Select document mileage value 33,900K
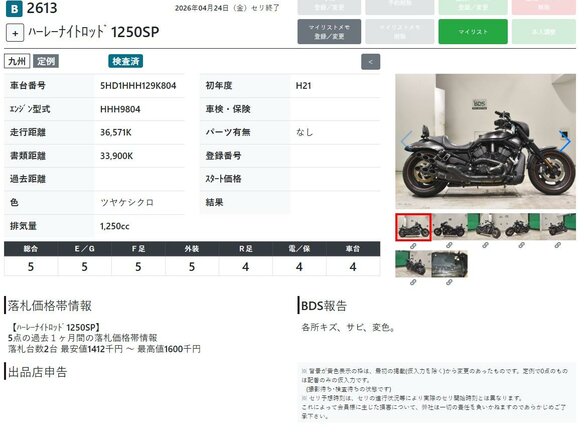 point(116,156)
